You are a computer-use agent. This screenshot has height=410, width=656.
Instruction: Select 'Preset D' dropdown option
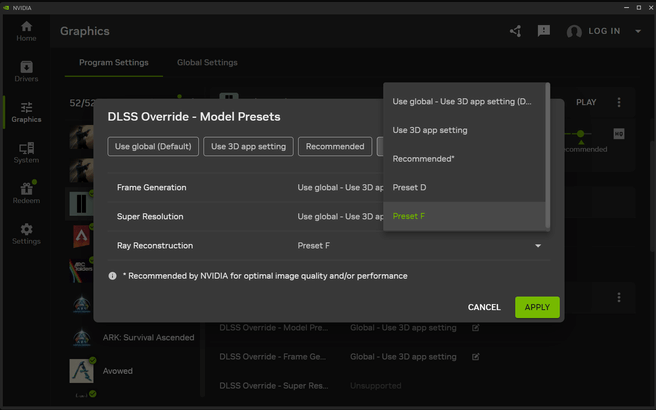[x=464, y=187]
